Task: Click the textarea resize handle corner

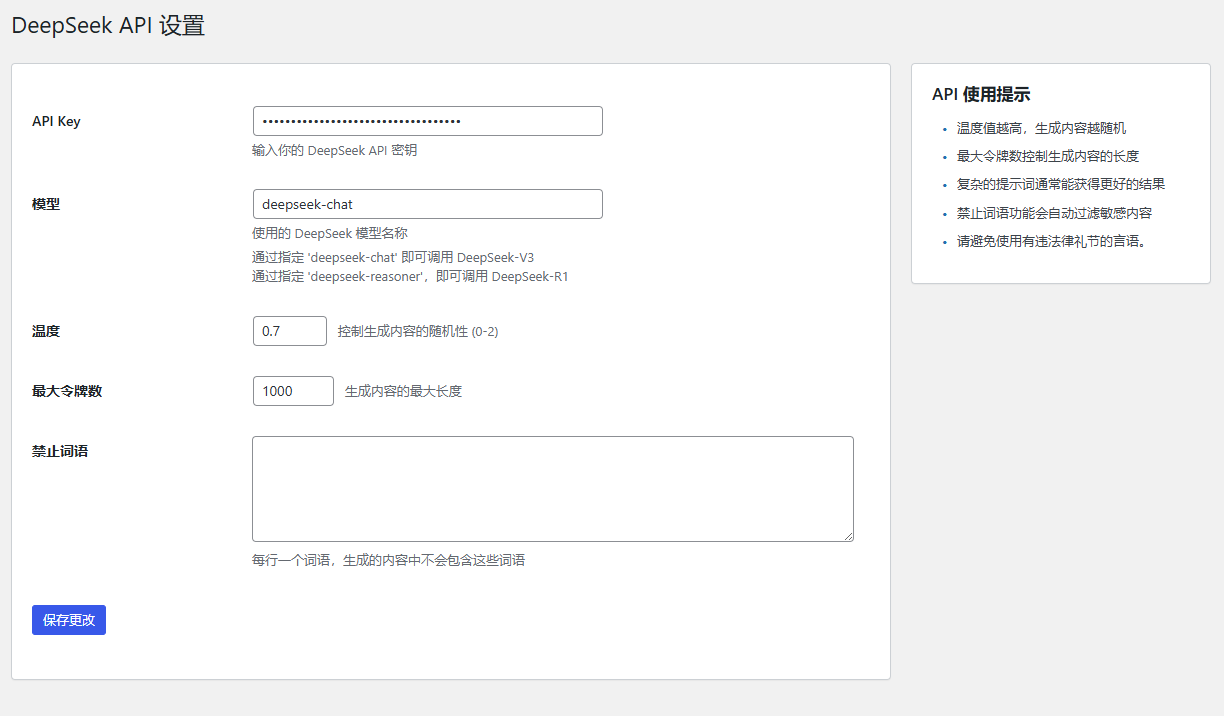Action: coord(848,536)
